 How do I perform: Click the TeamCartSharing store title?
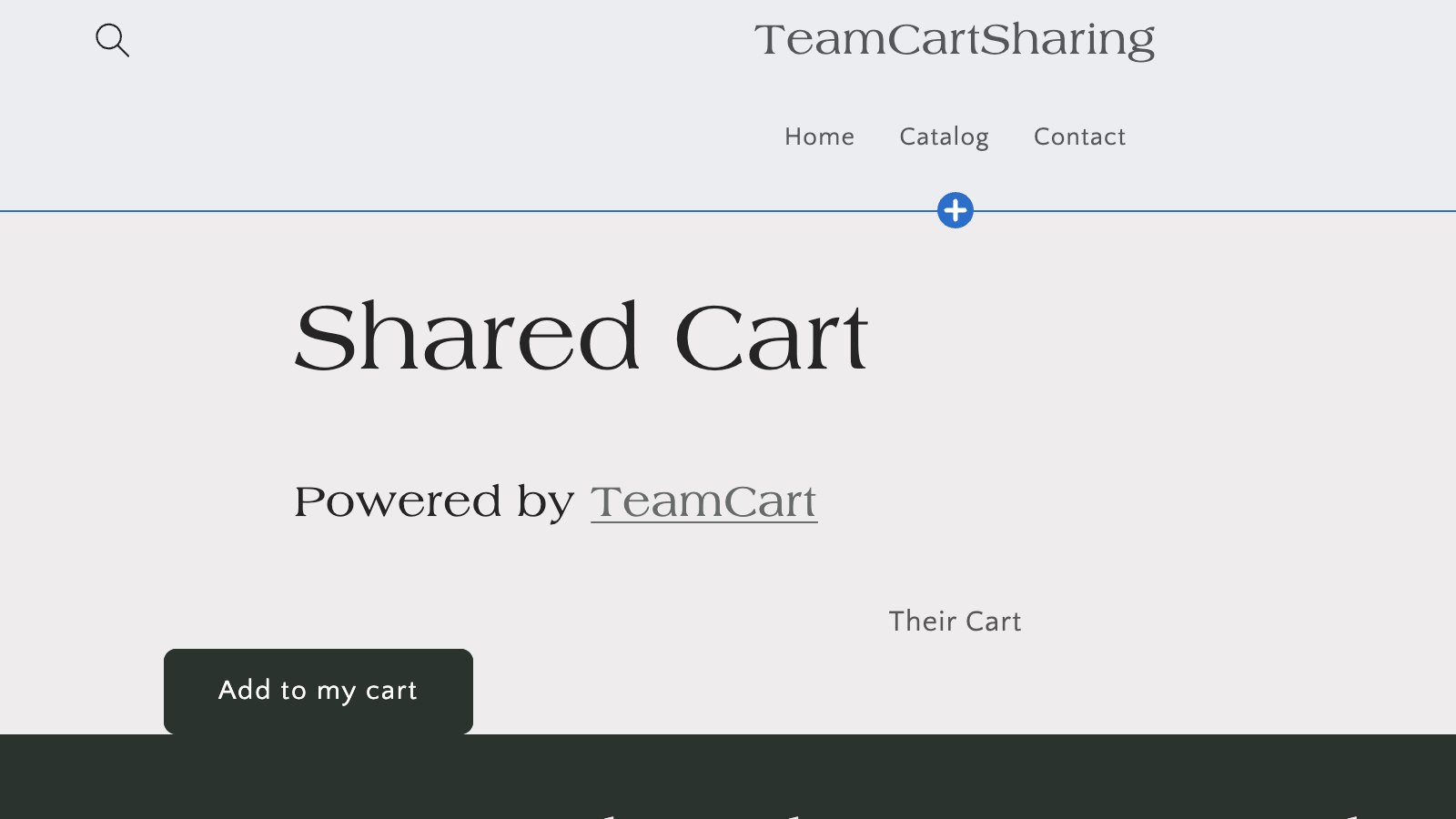(x=955, y=40)
